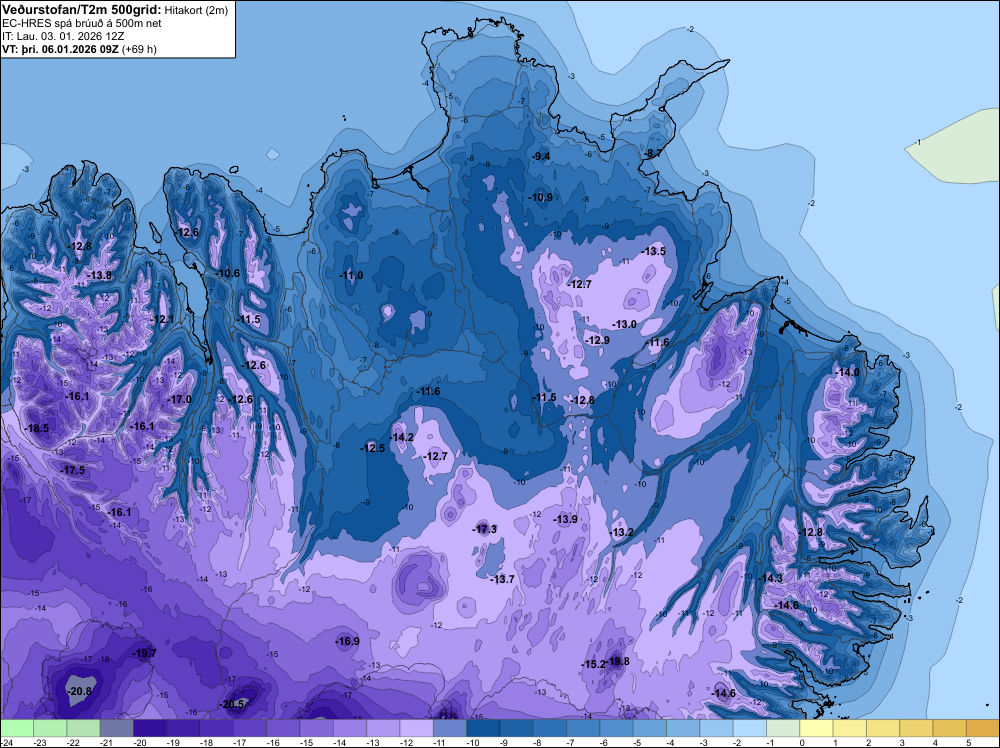Click the -17.0 temperature value

pyautogui.click(x=179, y=399)
